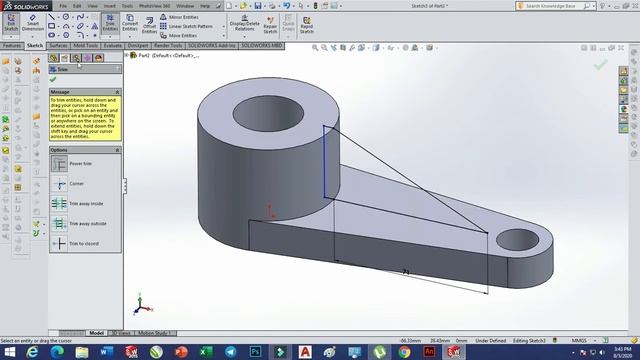The height and width of the screenshot is (360, 640).
Task: Open the Convert Entities dropdown arrow
Action: pos(130,36)
